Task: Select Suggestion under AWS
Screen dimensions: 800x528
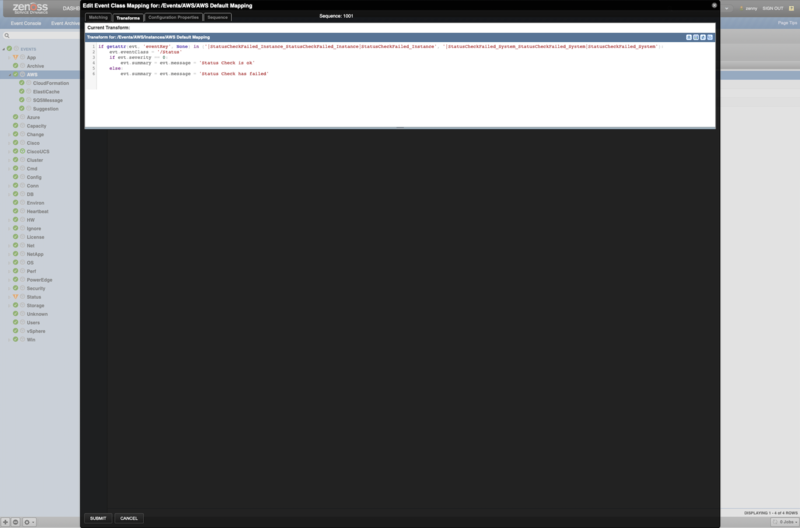Action: pyautogui.click(x=45, y=109)
